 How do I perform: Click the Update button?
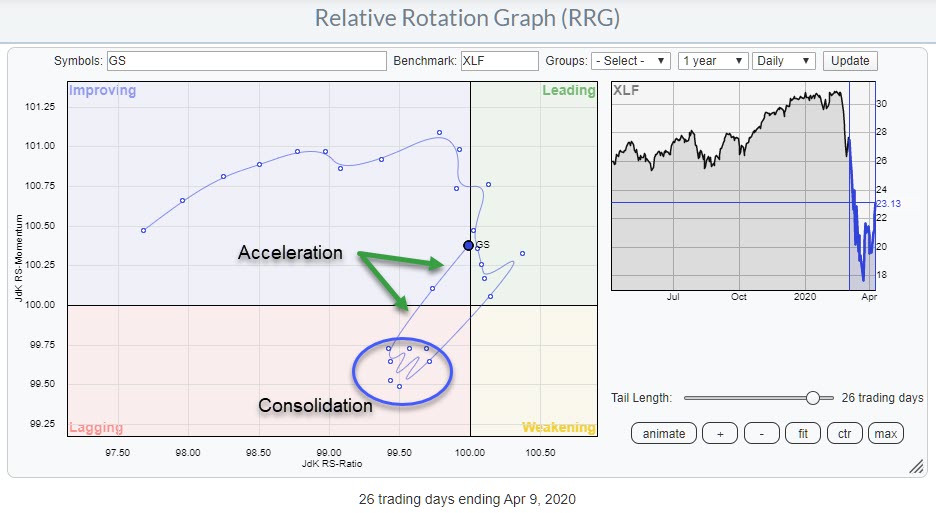pos(850,61)
